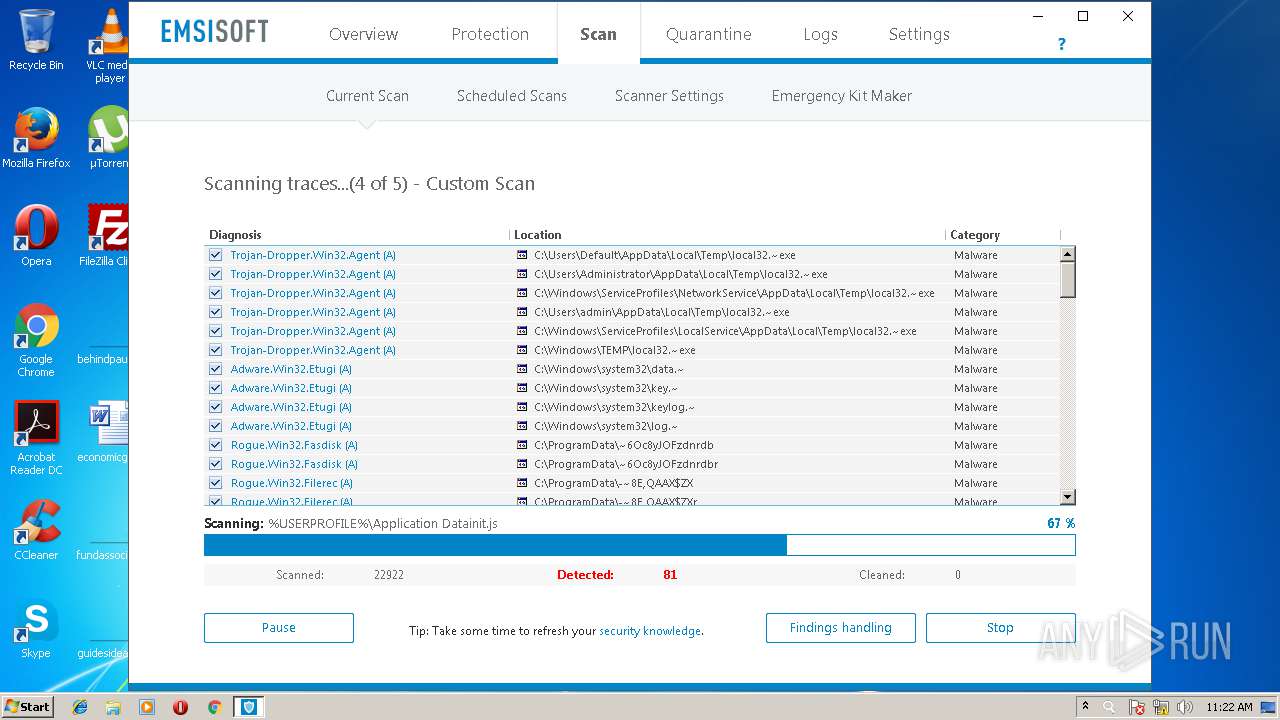
Task: Open the Scanner Settings sub-tab
Action: coord(669,96)
